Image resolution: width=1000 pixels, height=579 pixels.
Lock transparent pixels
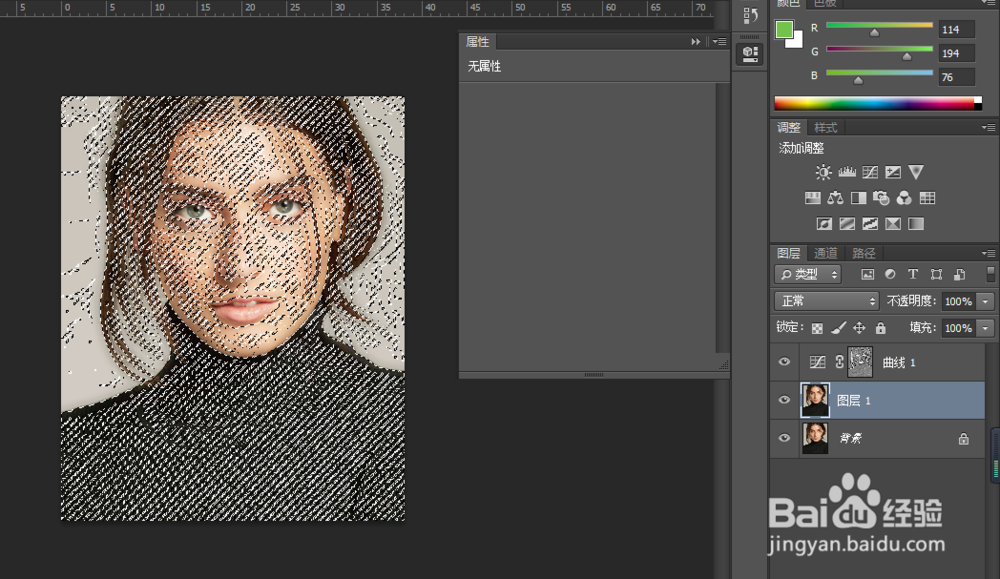click(817, 328)
